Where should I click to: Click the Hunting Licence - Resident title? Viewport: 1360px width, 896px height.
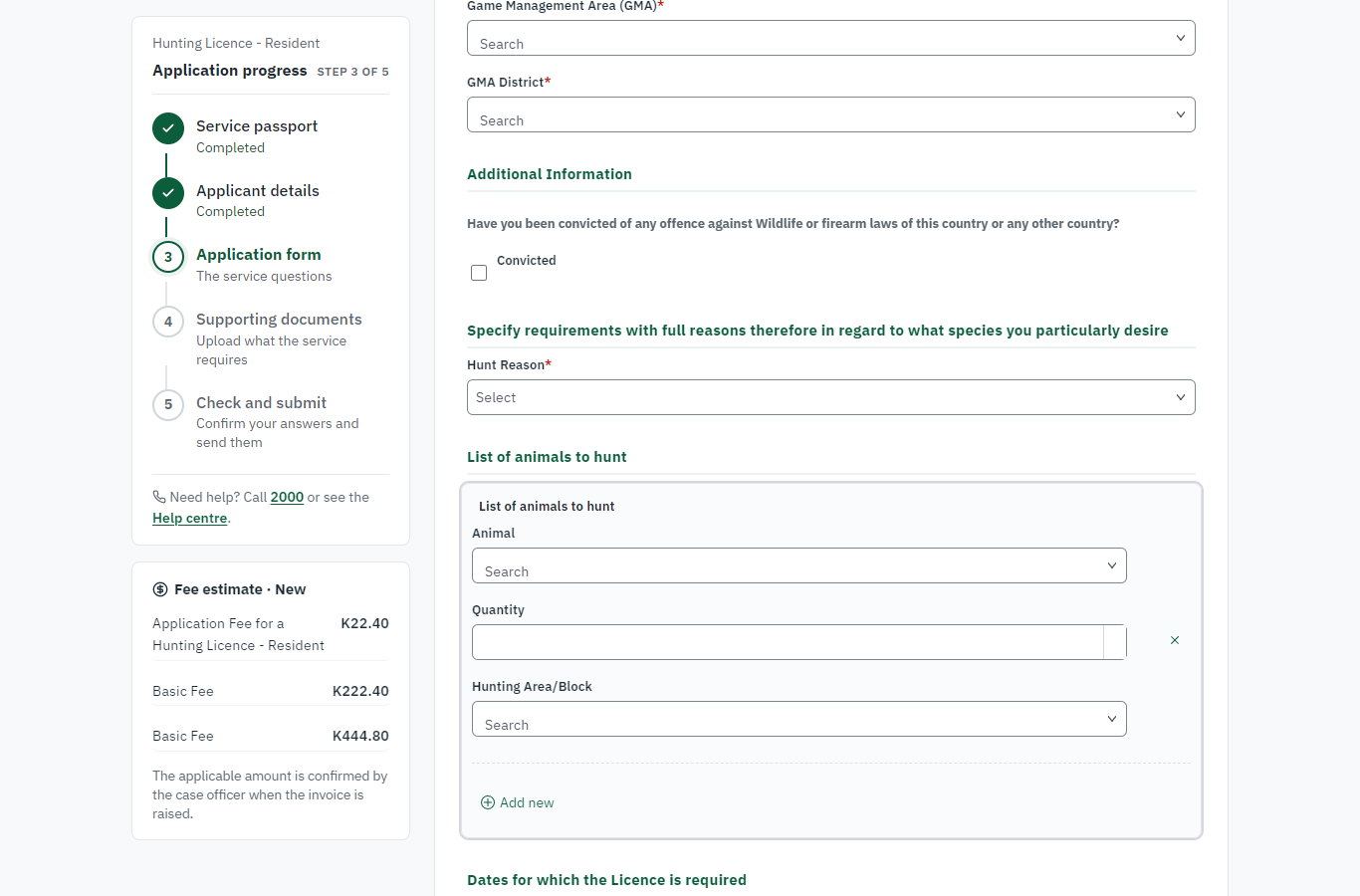click(x=236, y=43)
